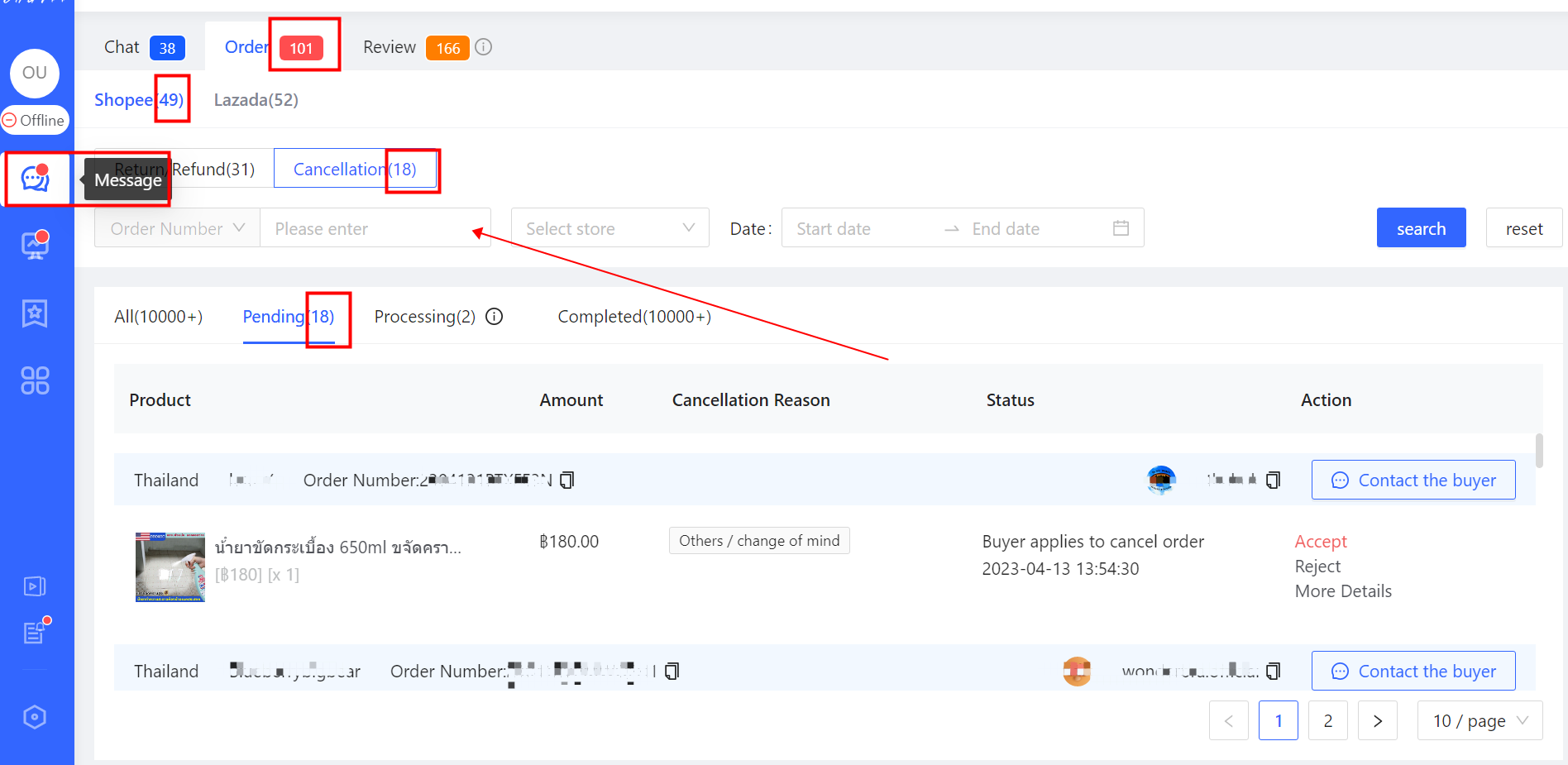Expand the Order Number dropdown

(177, 228)
